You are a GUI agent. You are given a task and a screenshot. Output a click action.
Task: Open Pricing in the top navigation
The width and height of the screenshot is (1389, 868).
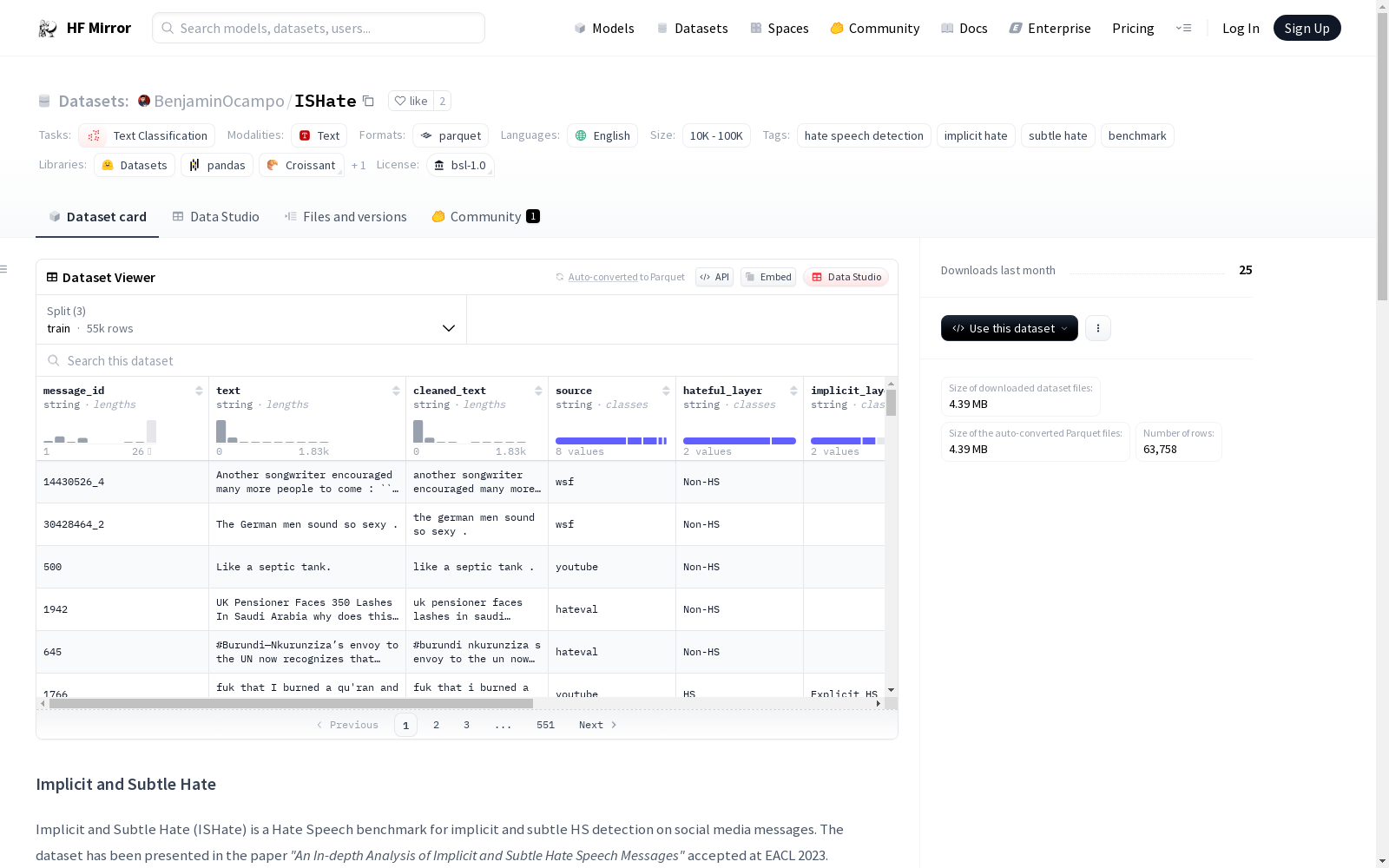pyautogui.click(x=1133, y=28)
